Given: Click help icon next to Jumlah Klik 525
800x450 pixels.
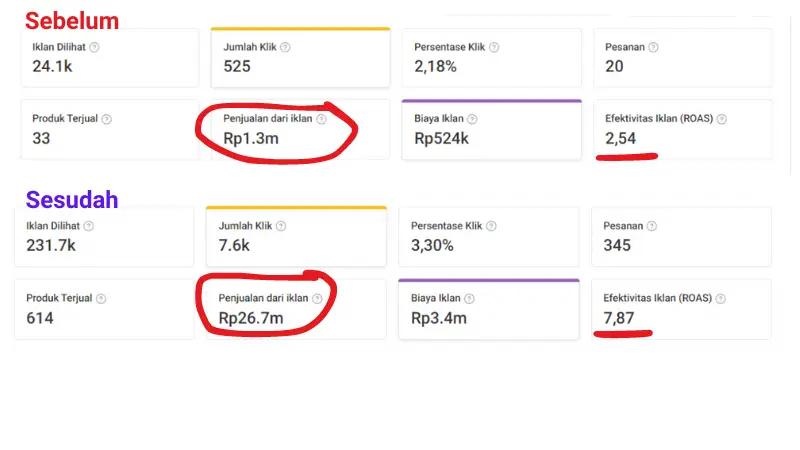Looking at the screenshot, I should point(285,47).
